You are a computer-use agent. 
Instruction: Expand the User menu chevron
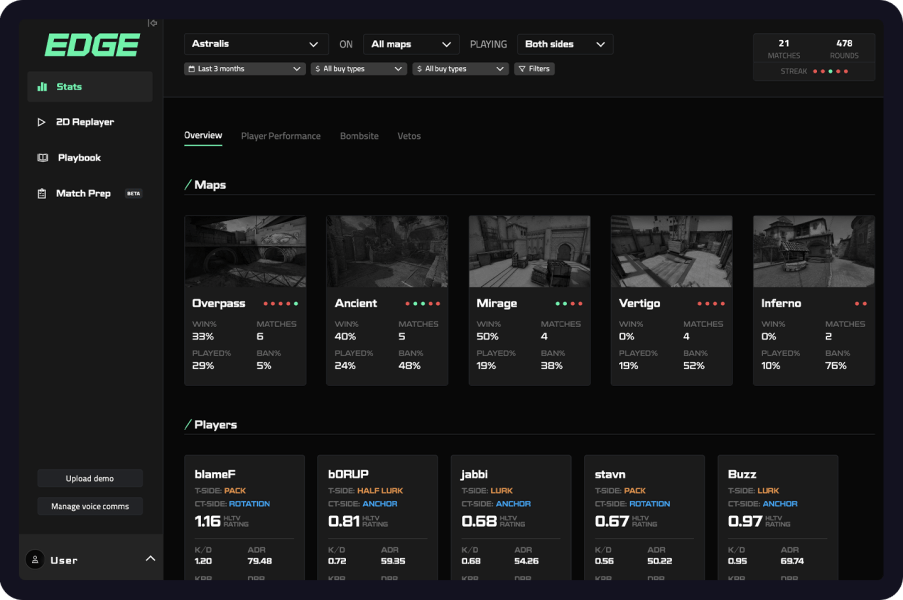coord(150,559)
